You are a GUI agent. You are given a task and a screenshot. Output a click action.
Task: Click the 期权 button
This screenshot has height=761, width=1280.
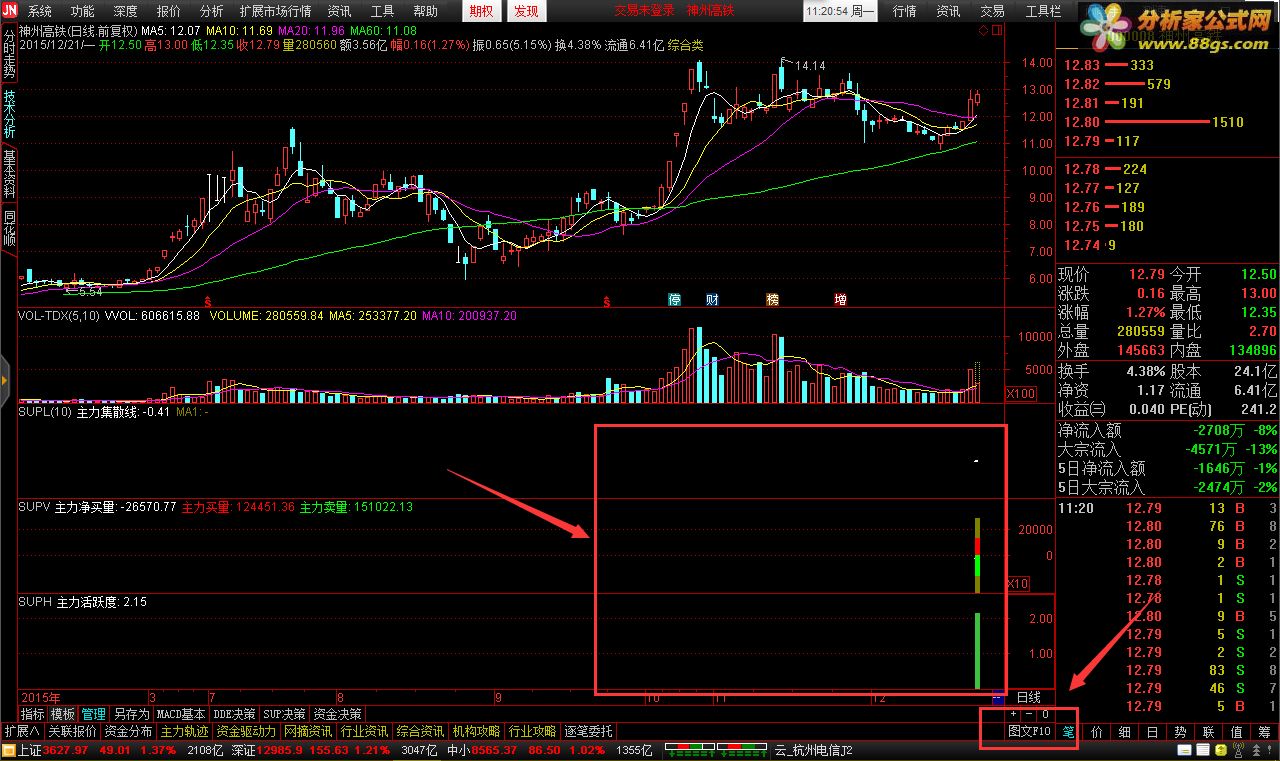(x=482, y=11)
